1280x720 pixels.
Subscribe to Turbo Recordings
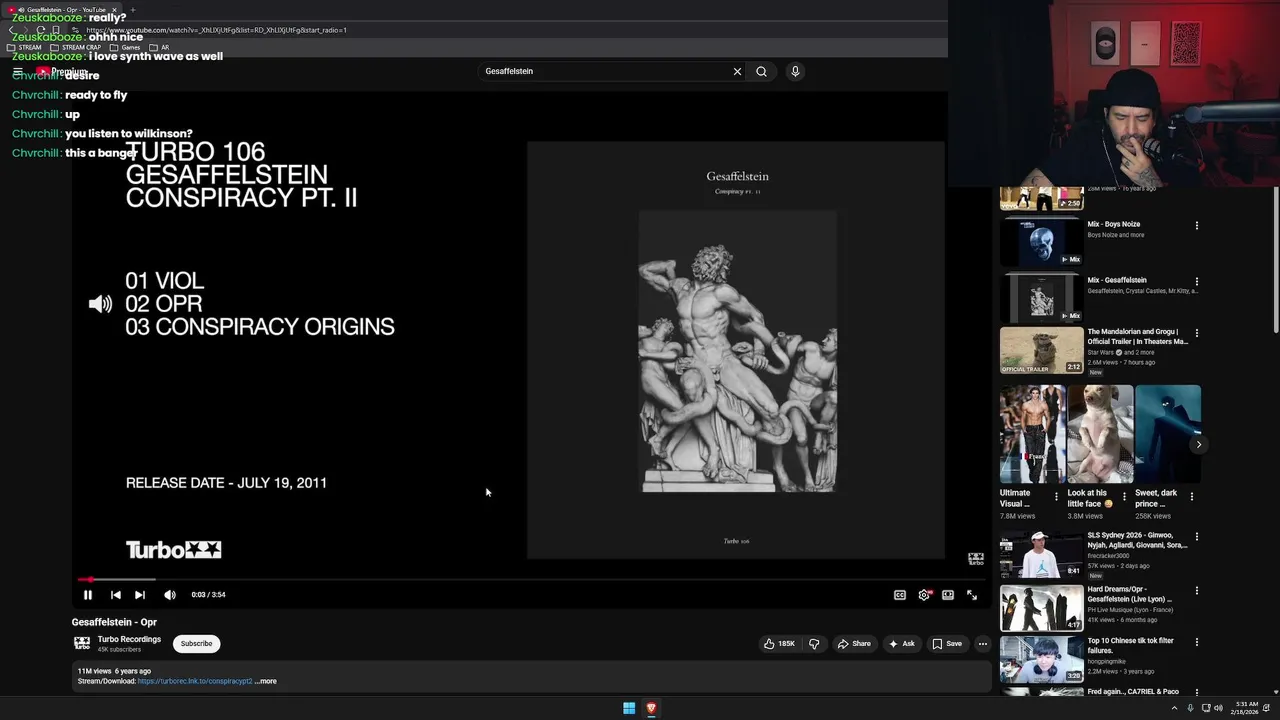point(196,644)
